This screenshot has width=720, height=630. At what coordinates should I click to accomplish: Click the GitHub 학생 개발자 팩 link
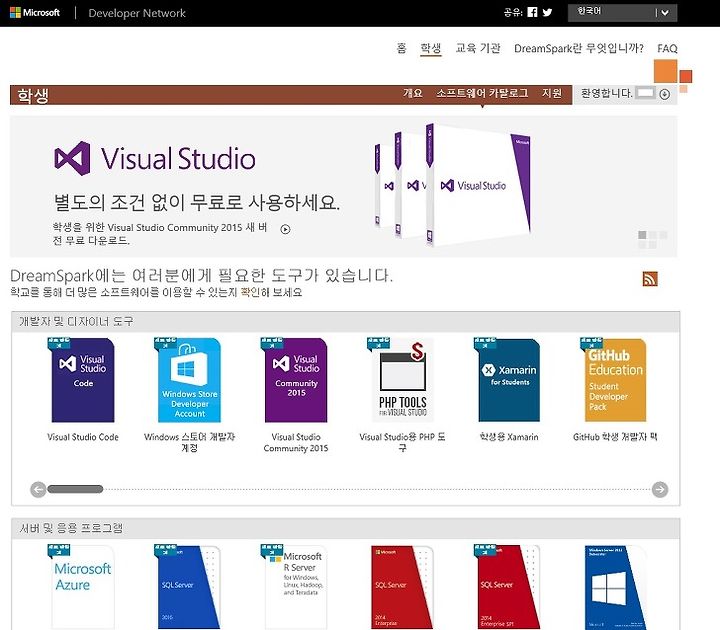click(x=615, y=437)
